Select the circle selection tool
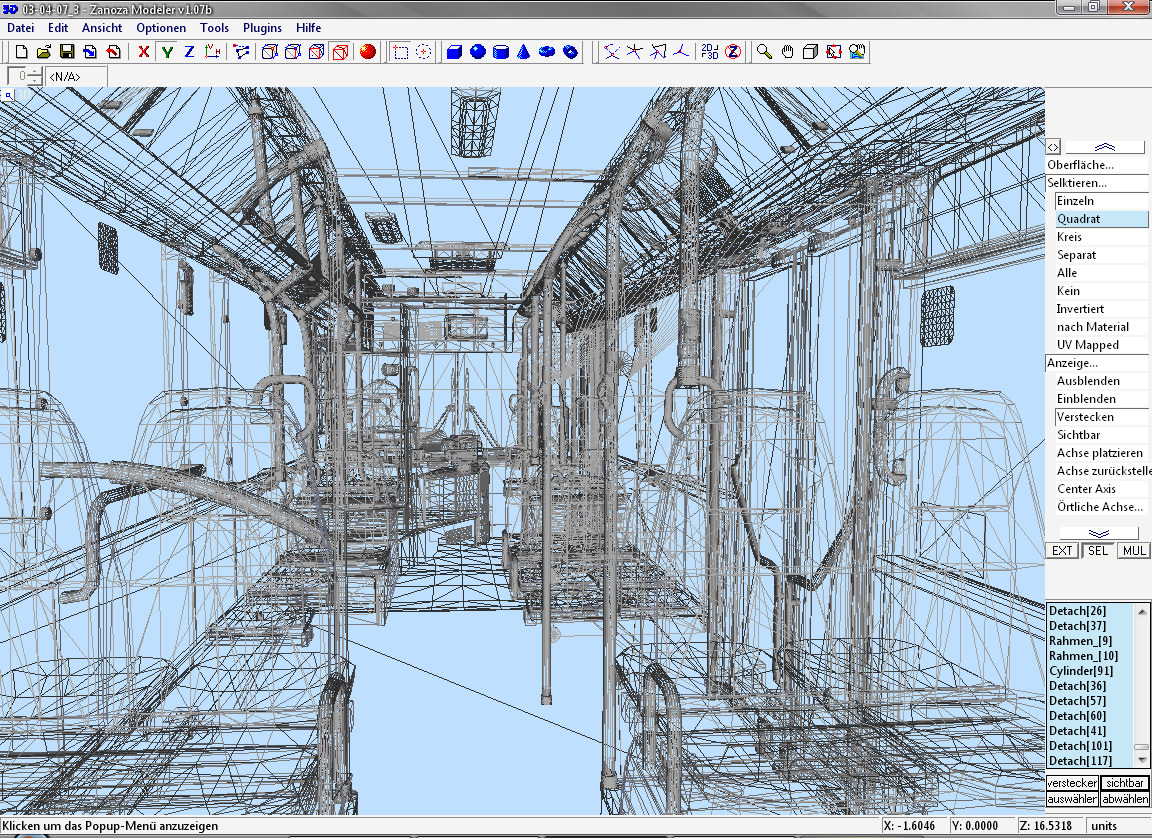Viewport: 1152px width, 838px height. click(x=424, y=51)
